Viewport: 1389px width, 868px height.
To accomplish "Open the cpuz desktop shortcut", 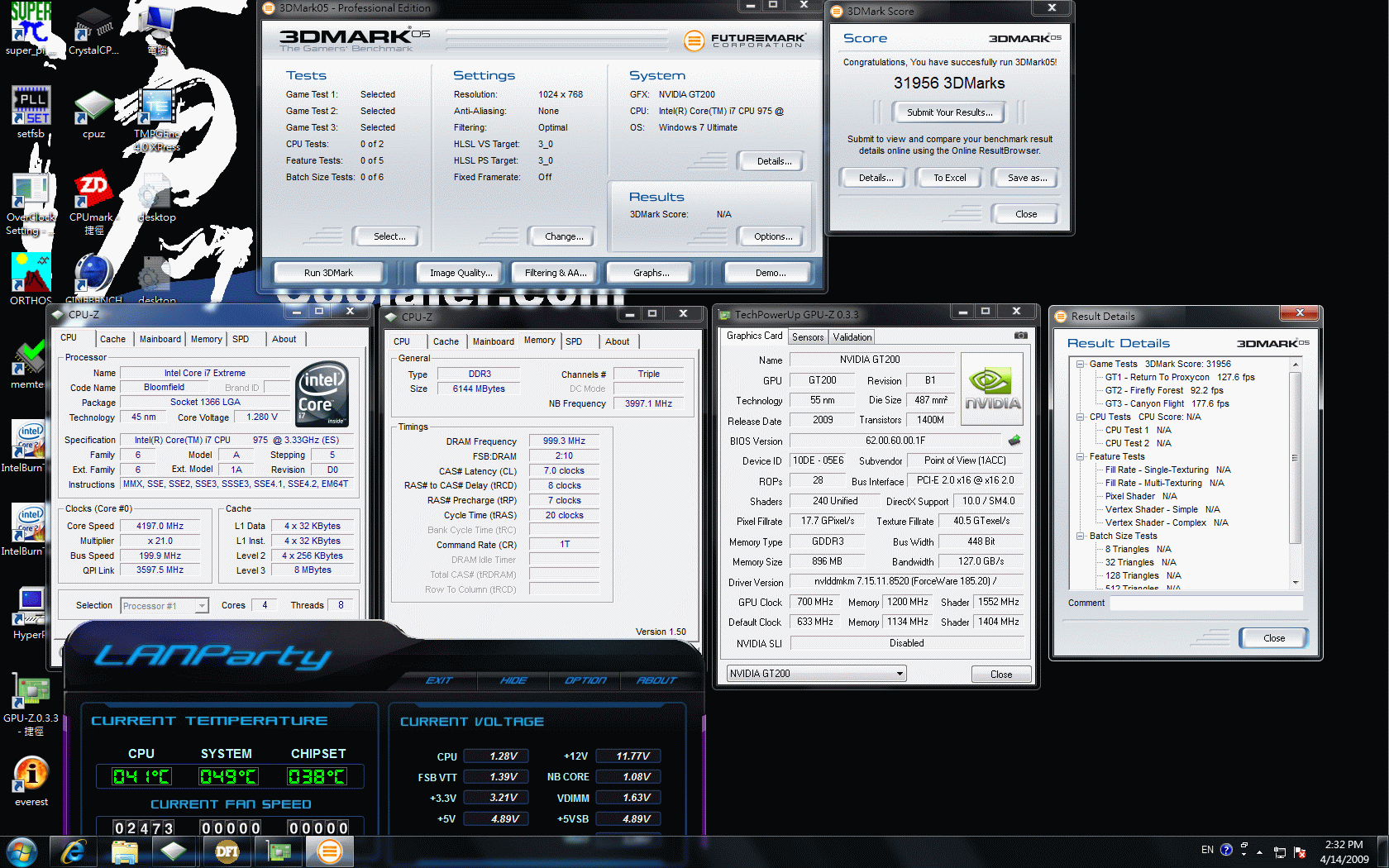I will pos(93,114).
